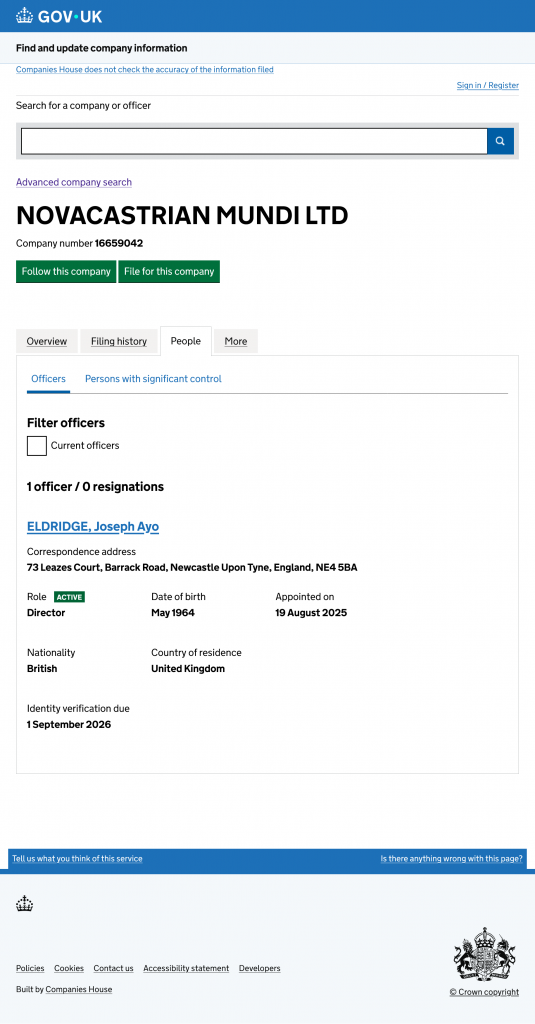The width and height of the screenshot is (535, 1024).
Task: Click the royal coat of arms image
Action: (485, 954)
